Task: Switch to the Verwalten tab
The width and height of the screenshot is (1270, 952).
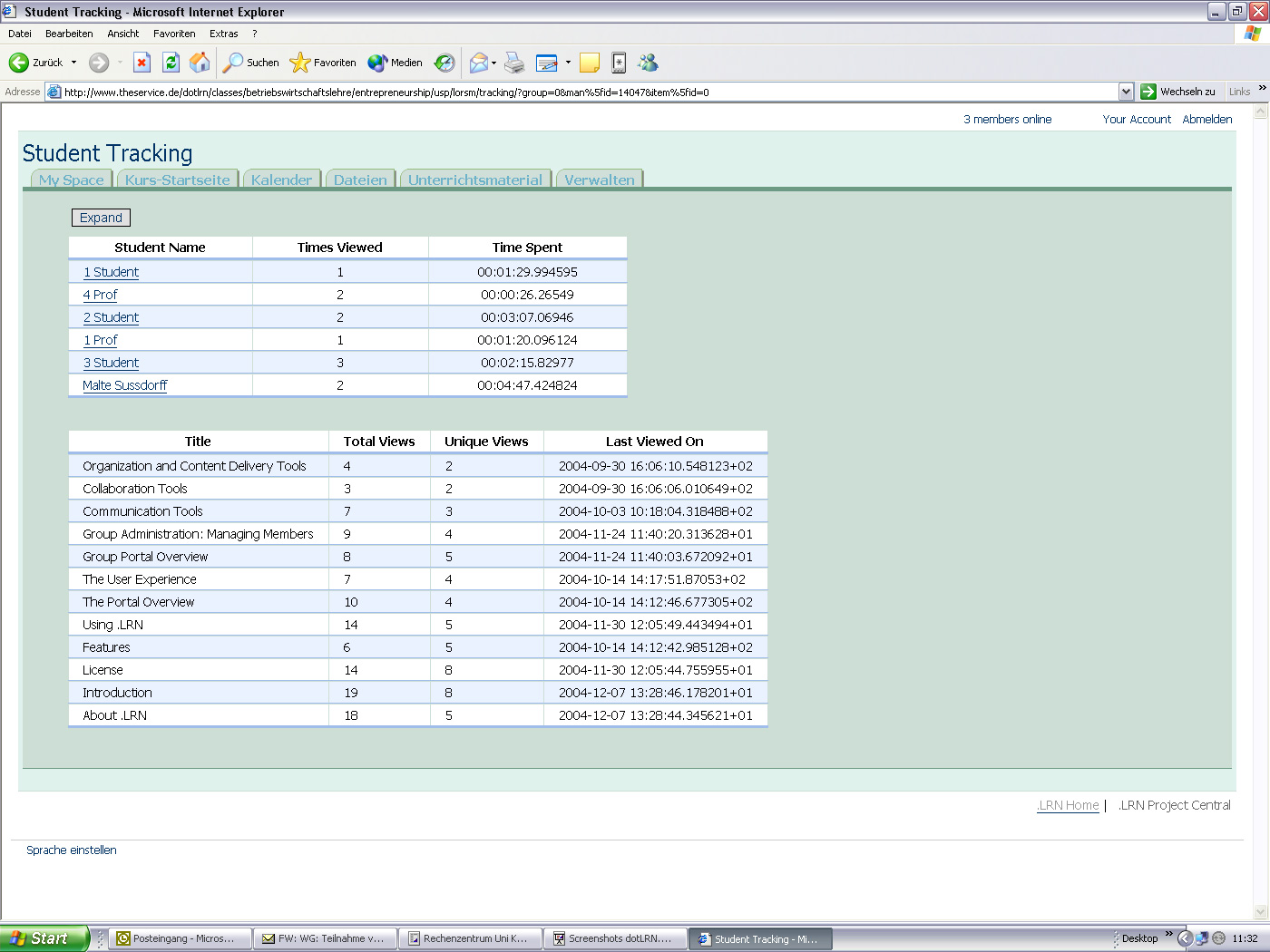Action: pos(599,180)
